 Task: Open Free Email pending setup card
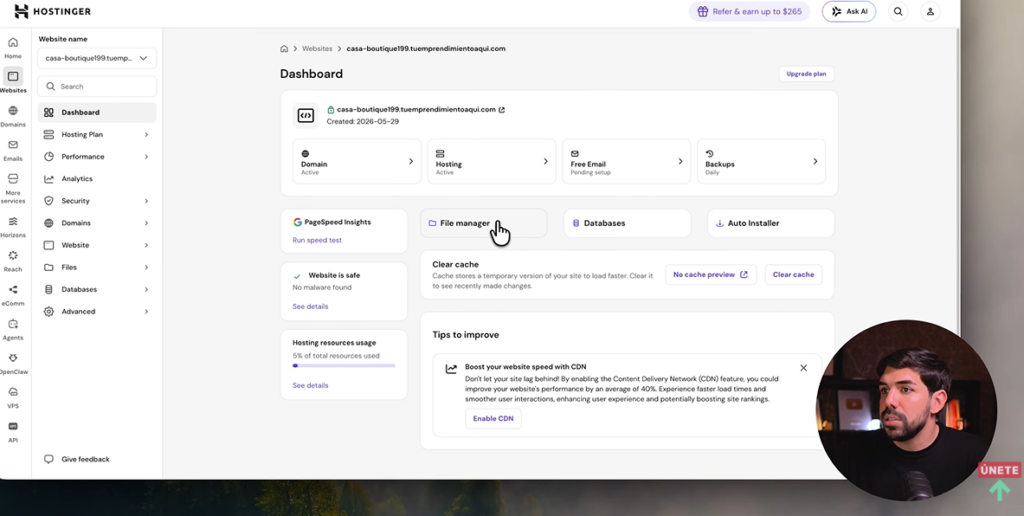[626, 161]
